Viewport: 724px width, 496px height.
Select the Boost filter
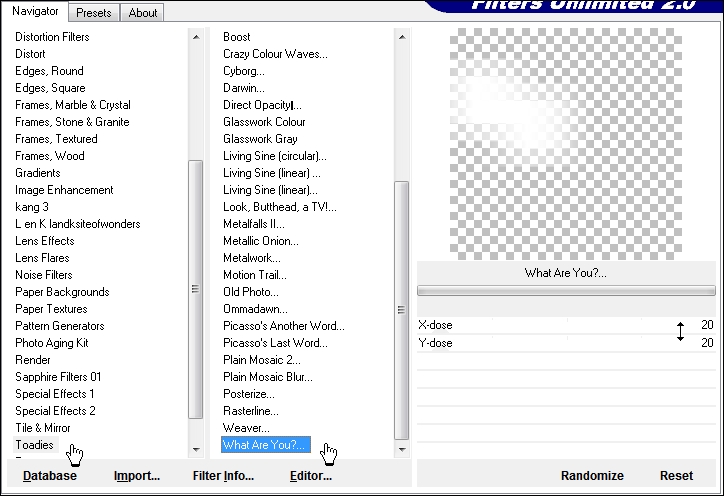[237, 37]
